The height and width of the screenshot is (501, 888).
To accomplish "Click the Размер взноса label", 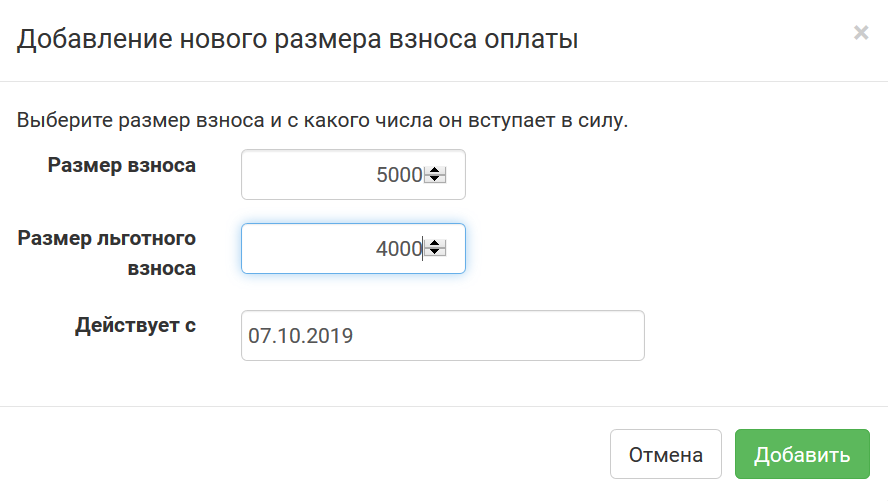I will [x=121, y=166].
